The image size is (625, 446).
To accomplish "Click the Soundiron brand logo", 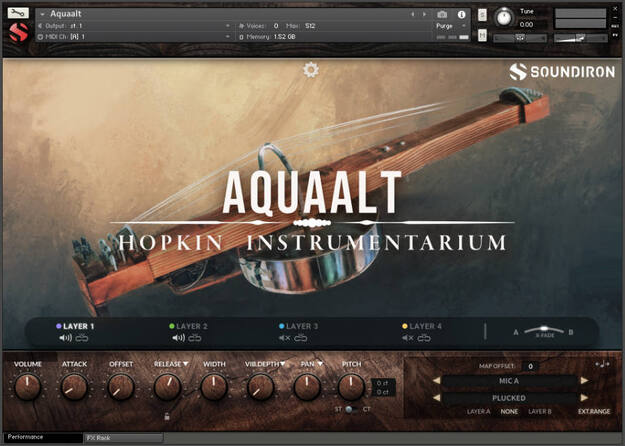I will click(x=562, y=72).
